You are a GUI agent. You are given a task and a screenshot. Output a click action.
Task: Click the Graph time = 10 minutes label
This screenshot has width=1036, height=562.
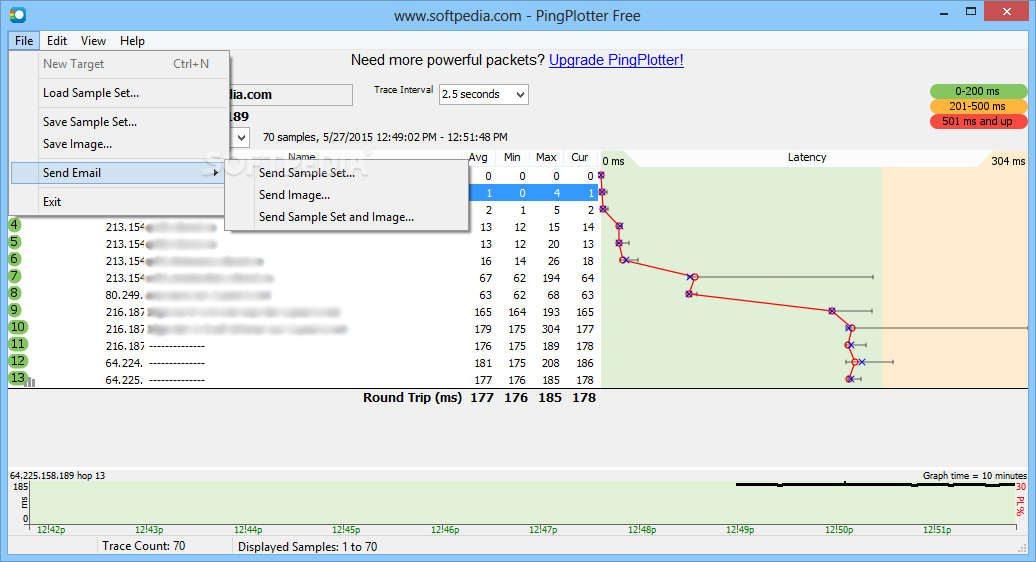tap(975, 475)
